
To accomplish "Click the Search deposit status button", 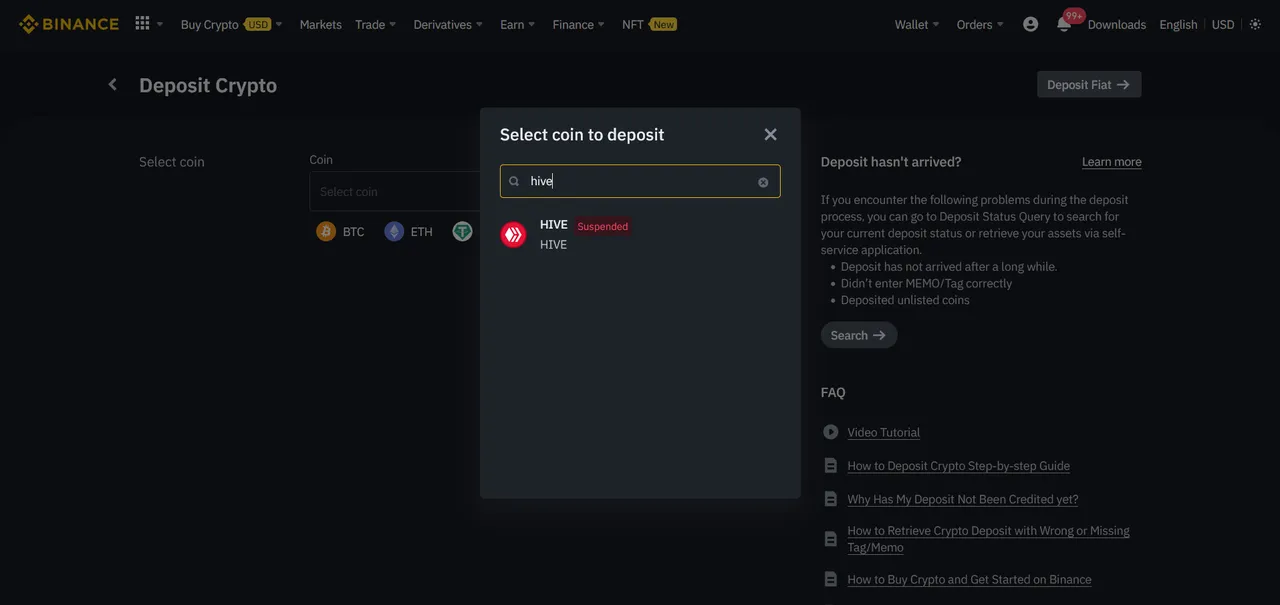I will 859,335.
